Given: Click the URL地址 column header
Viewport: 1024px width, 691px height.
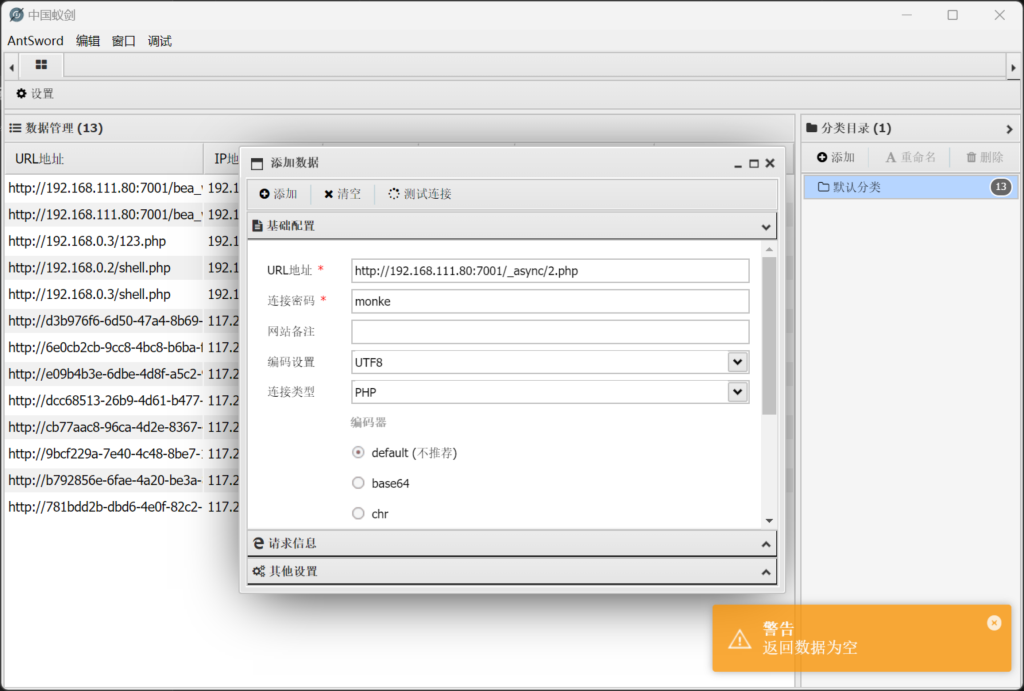Looking at the screenshot, I should [104, 159].
